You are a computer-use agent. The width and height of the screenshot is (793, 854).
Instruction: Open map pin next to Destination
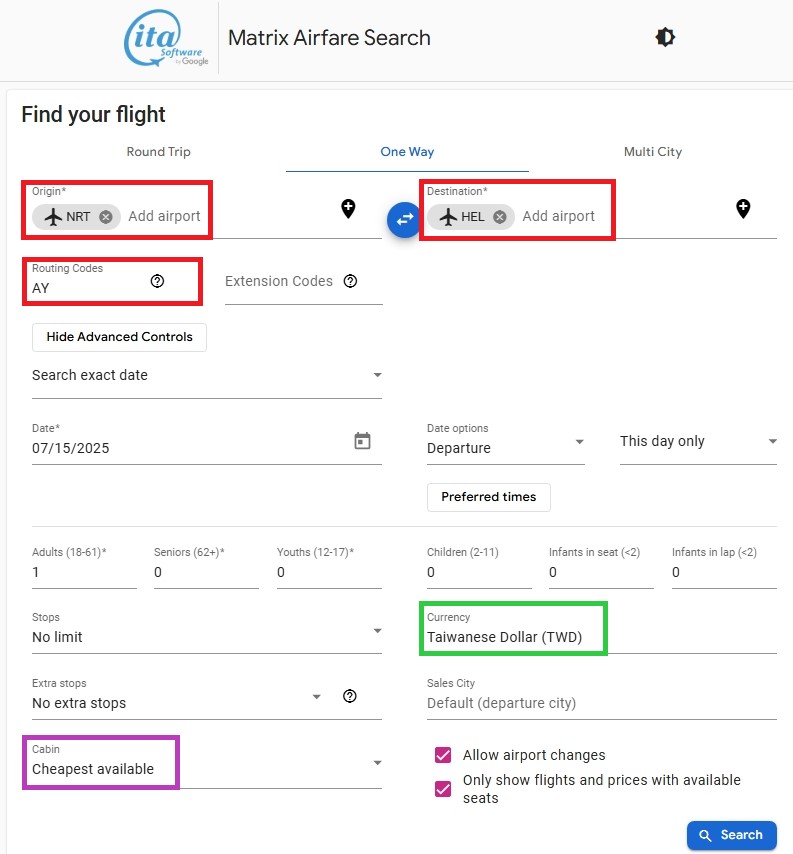[x=743, y=209]
